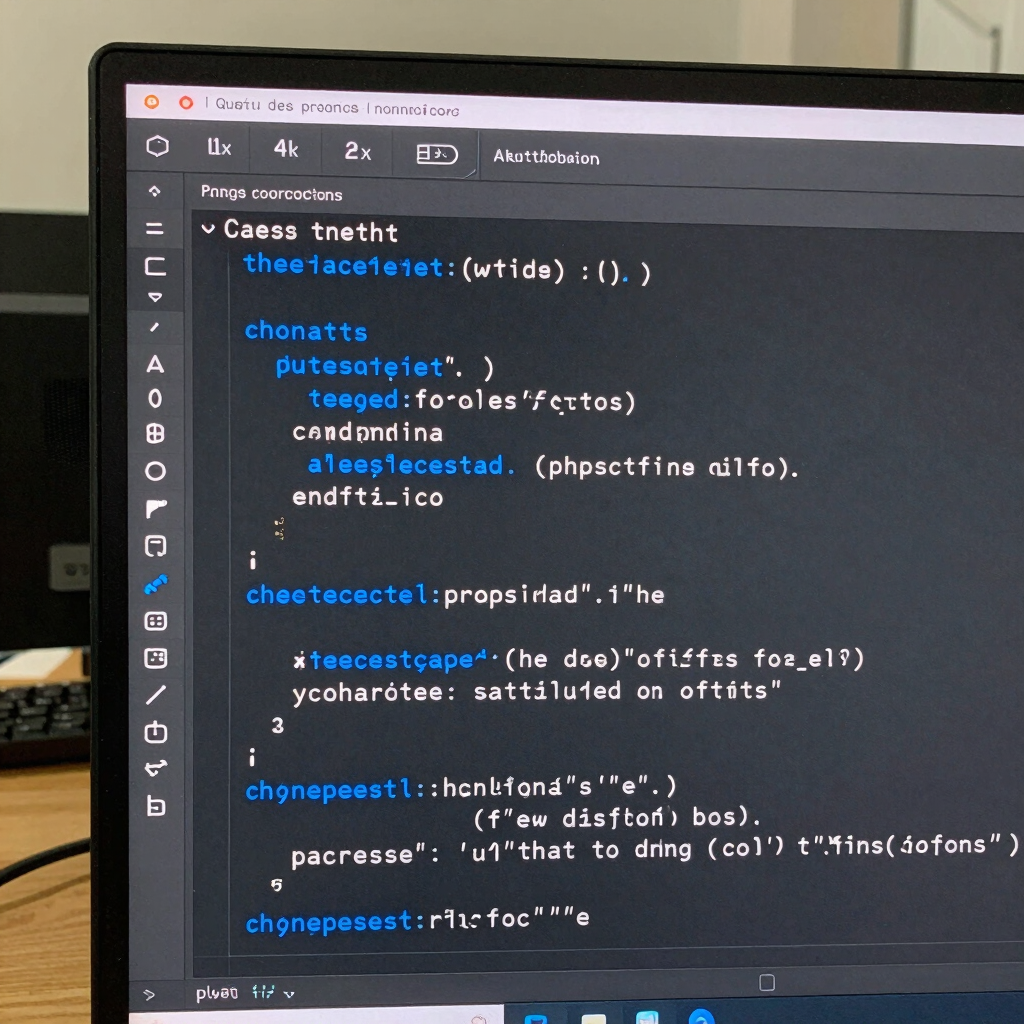Screen dimensions: 1024x1024
Task: Click the short slash icon in the sidebar
Action: coord(155,327)
